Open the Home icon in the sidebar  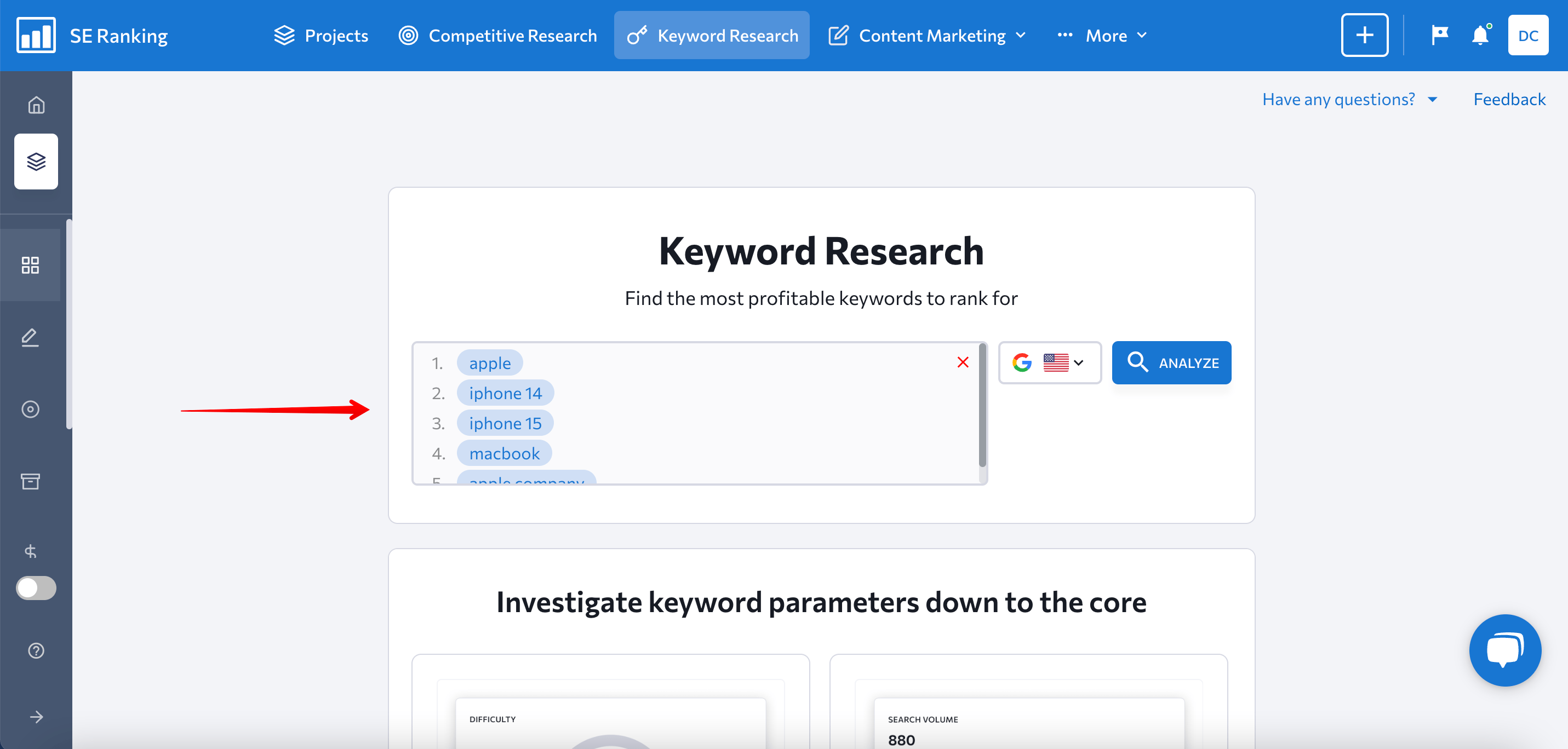tap(36, 105)
